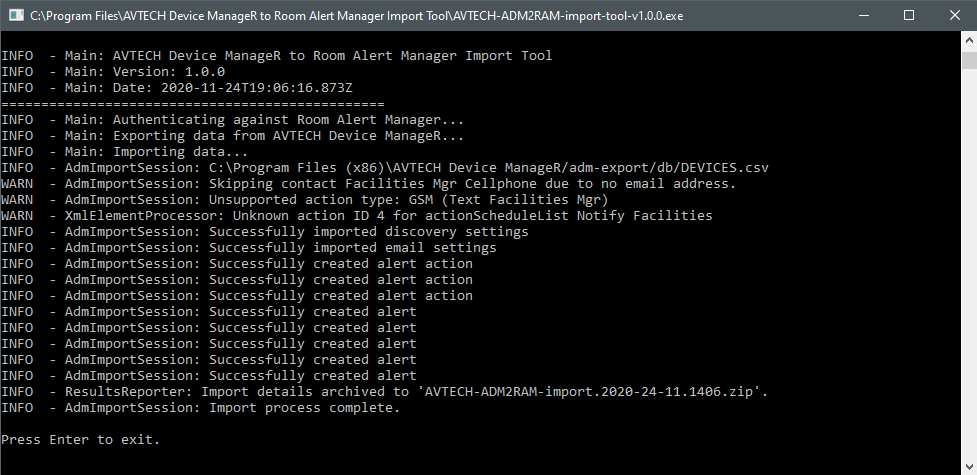
Task: Click the vertical scrollbar thumb
Action: [969, 62]
